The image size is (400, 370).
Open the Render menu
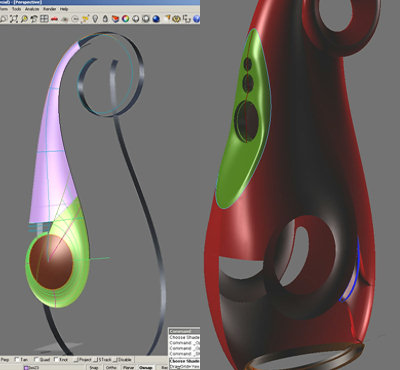point(50,9)
